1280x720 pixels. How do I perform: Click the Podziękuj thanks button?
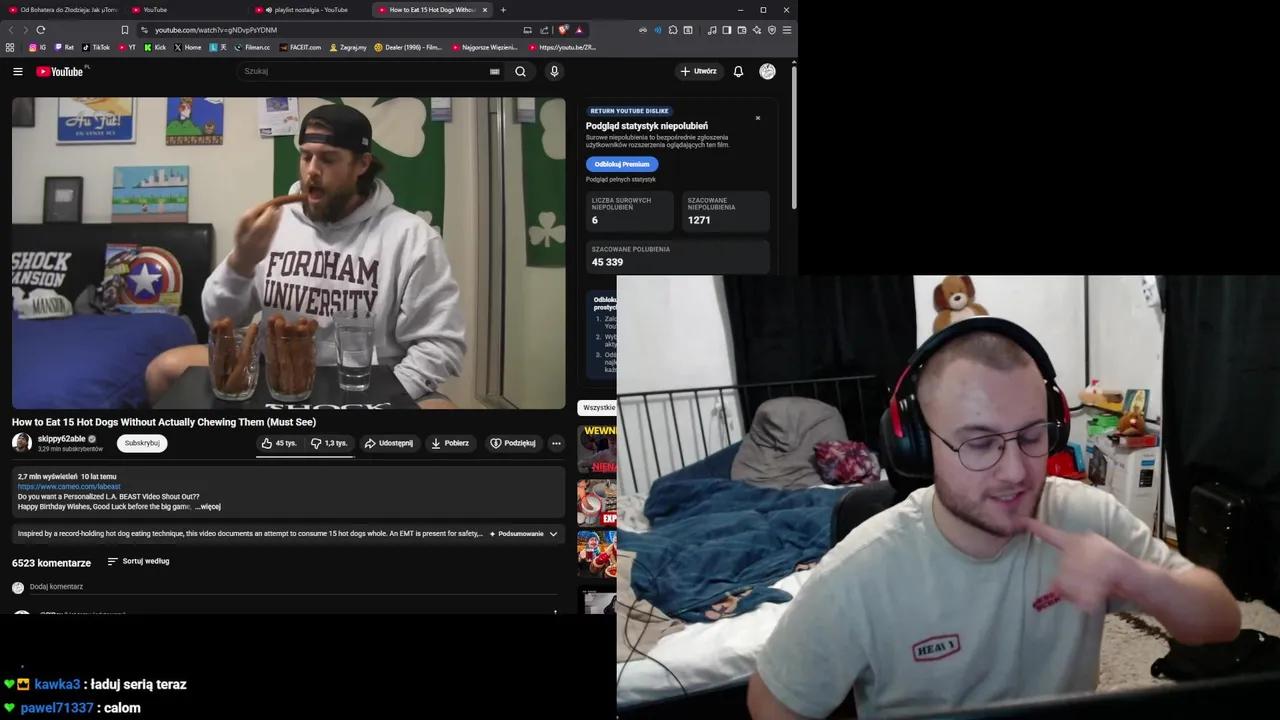[x=512, y=443]
